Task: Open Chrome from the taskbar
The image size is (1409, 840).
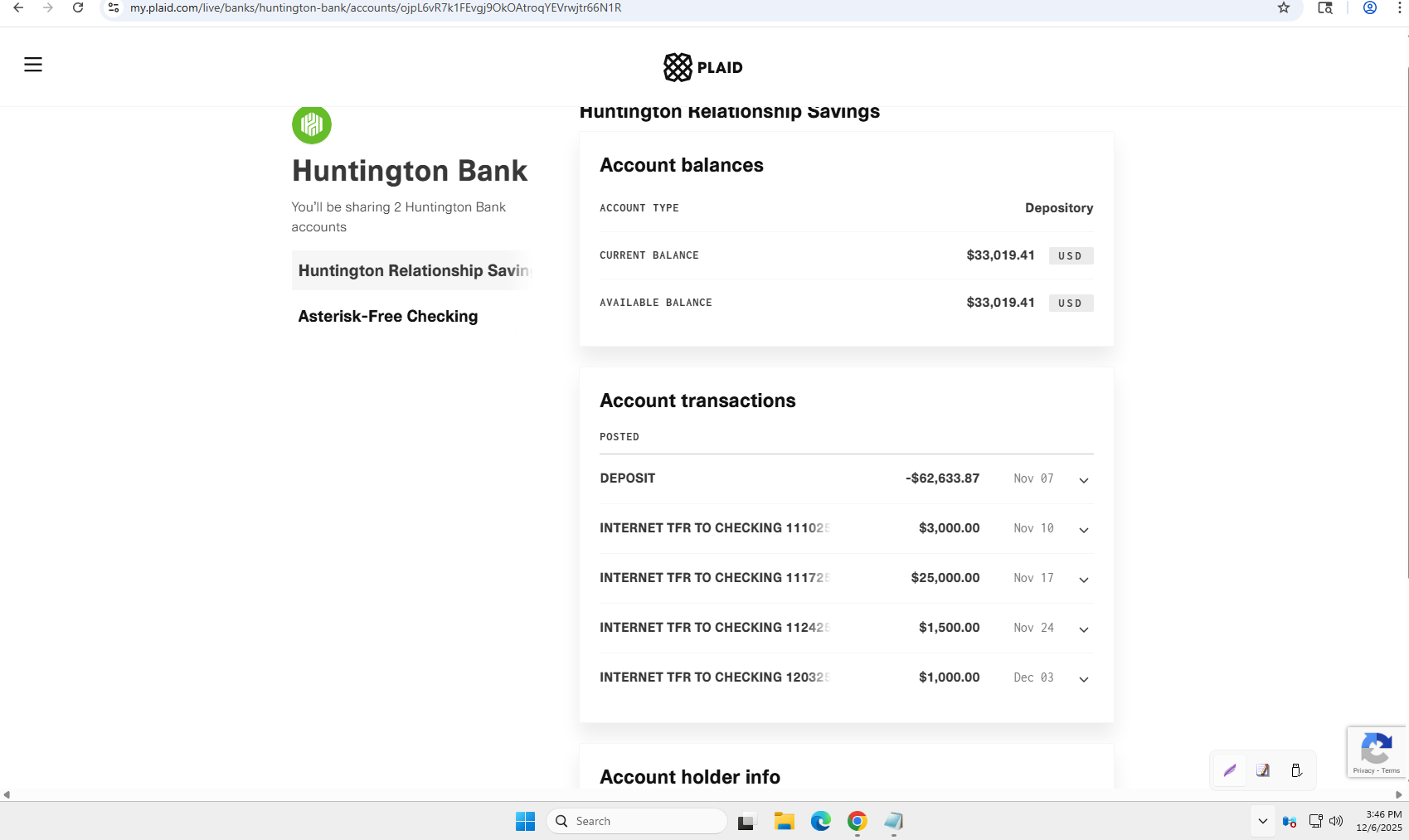Action: point(857,821)
